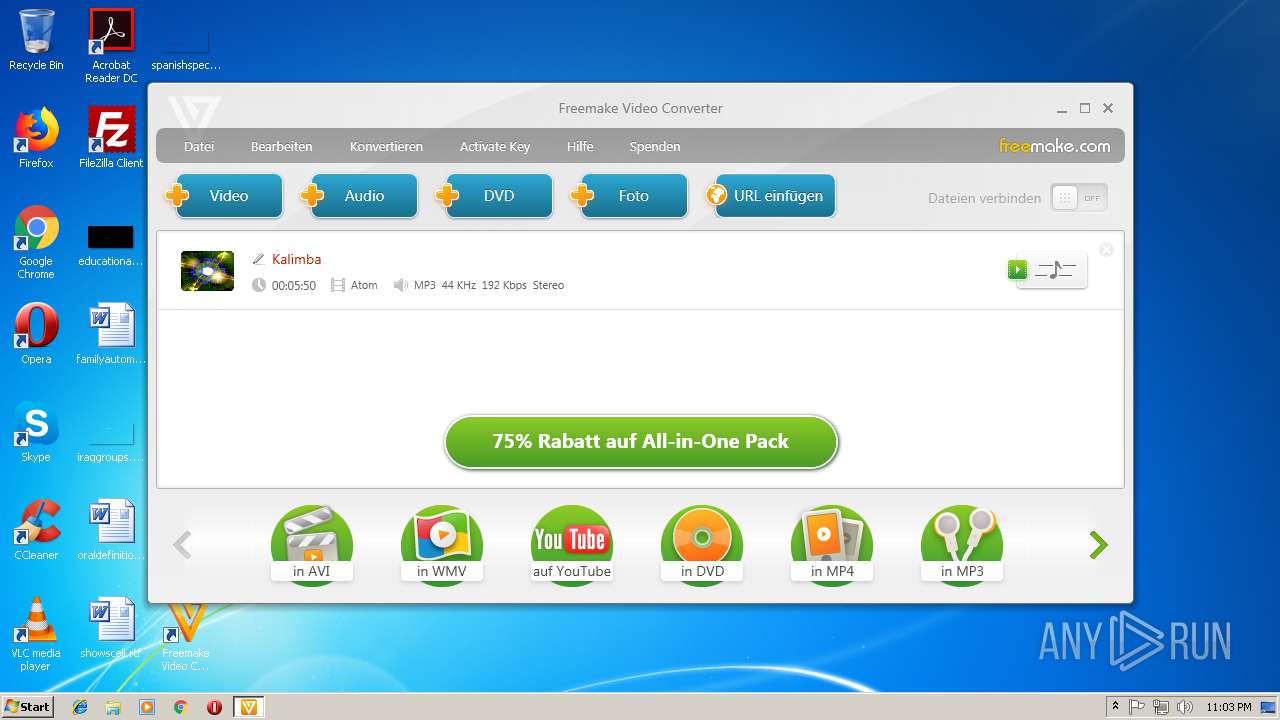Play Kalimba with green play button
Viewport: 1280px width, 720px height.
(1017, 269)
